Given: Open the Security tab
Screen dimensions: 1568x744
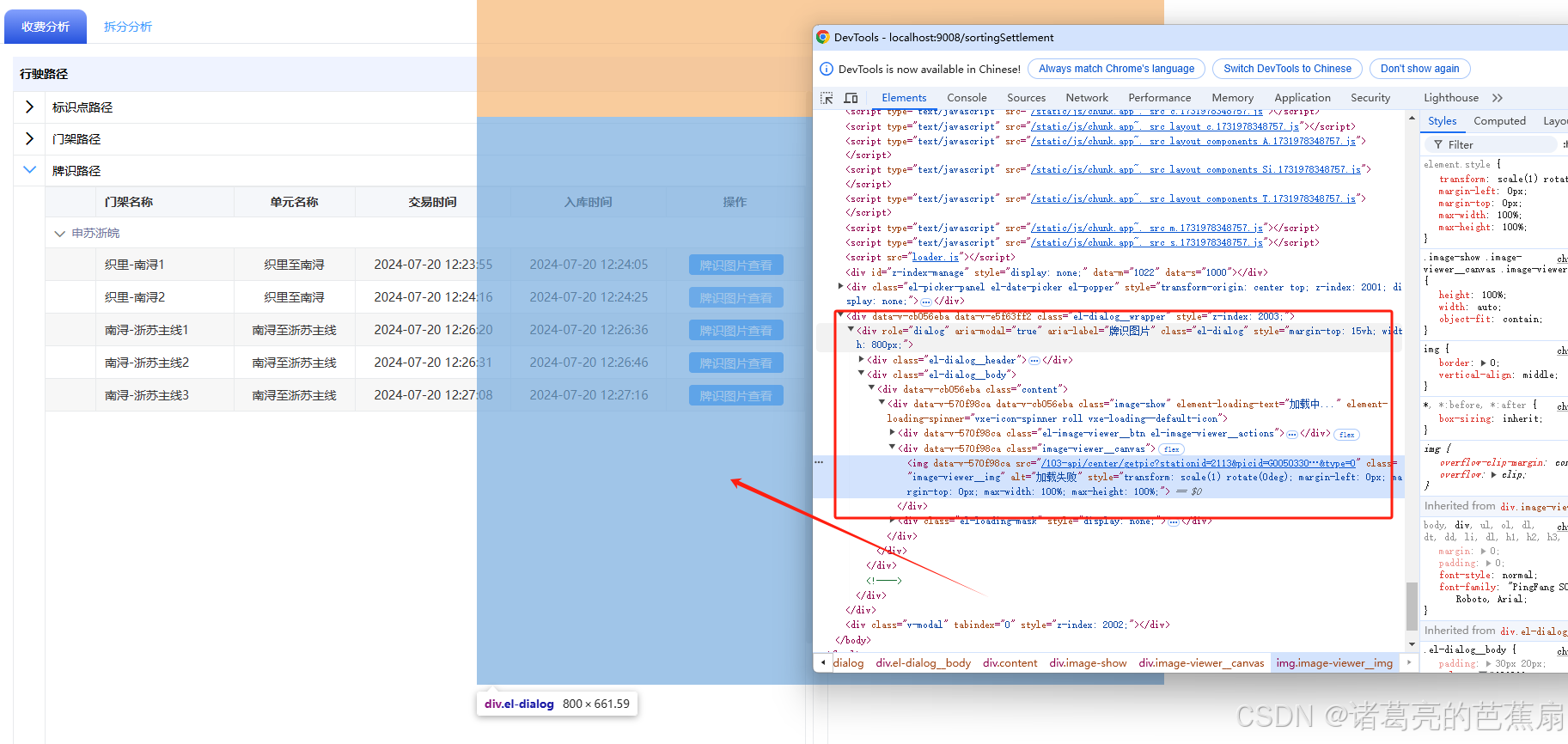Looking at the screenshot, I should 1370,98.
